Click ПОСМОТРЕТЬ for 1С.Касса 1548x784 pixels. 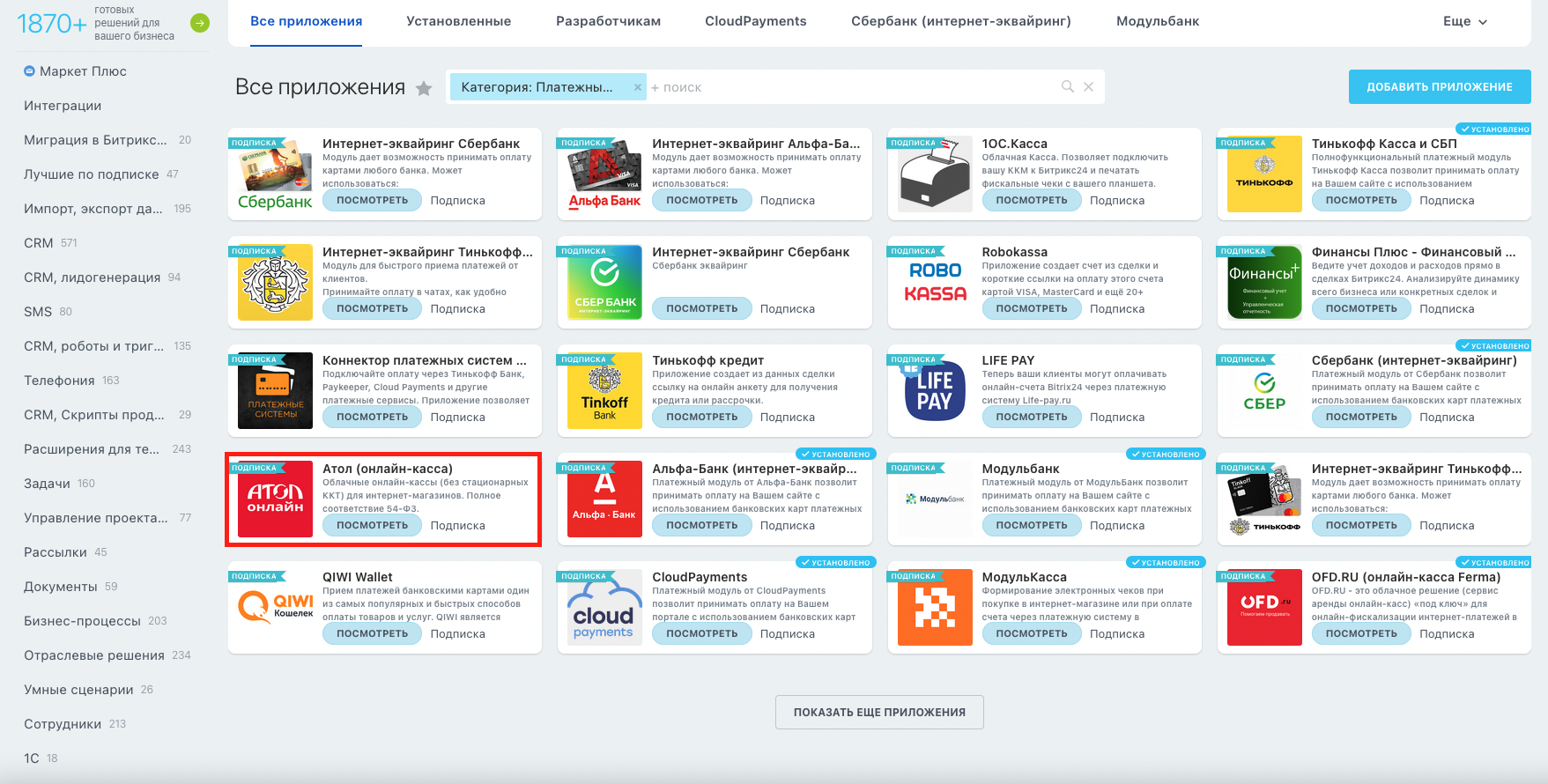pos(1032,200)
